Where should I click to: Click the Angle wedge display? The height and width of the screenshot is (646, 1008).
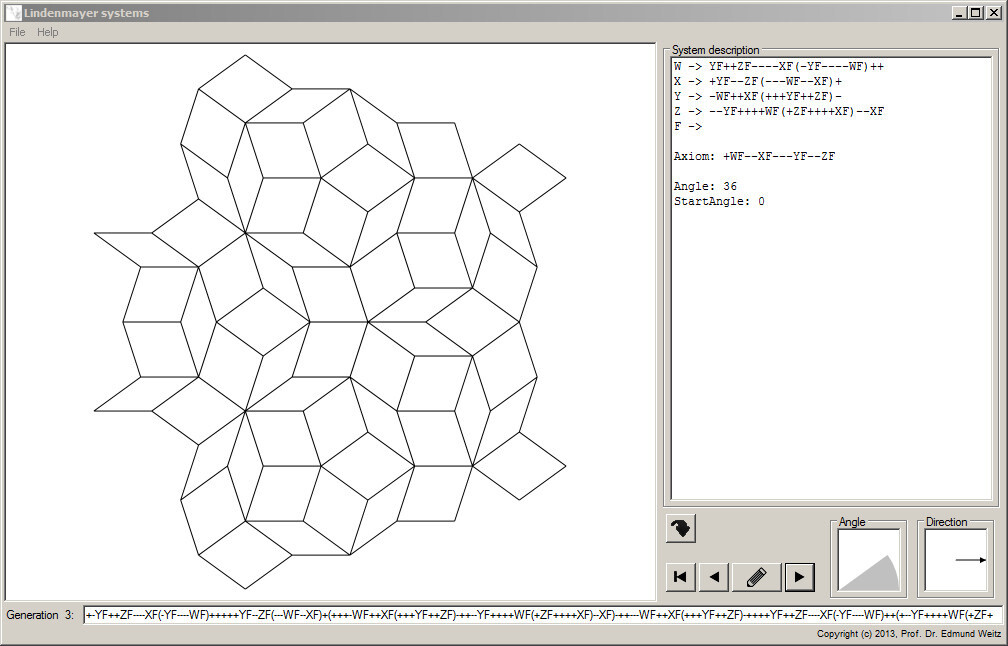868,561
